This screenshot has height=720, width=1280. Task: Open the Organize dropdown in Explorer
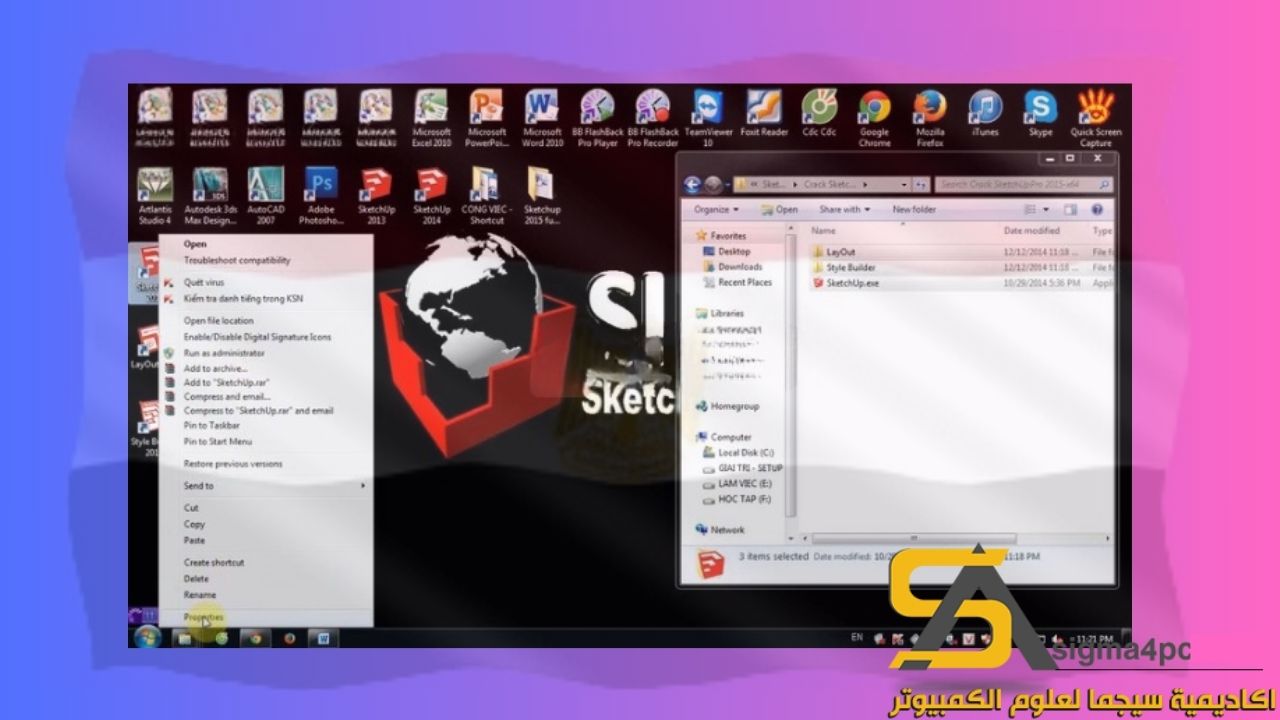click(716, 210)
